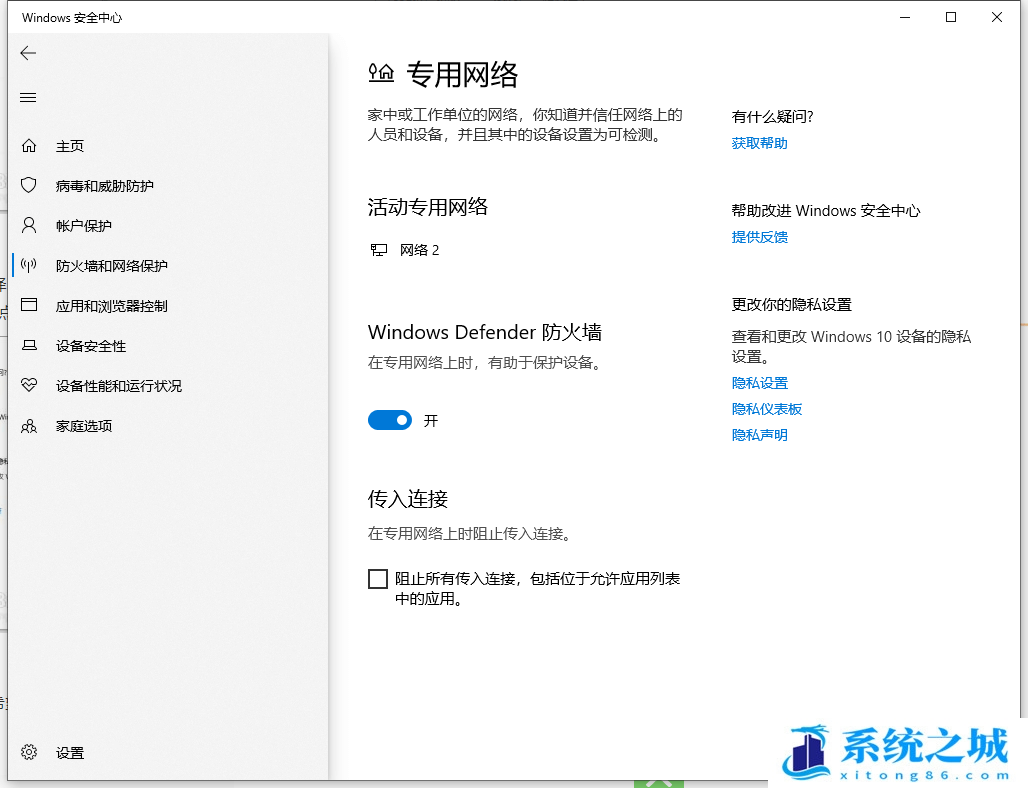Click the 更改你的隐私设置 heading
Image resolution: width=1028 pixels, height=788 pixels.
(791, 305)
